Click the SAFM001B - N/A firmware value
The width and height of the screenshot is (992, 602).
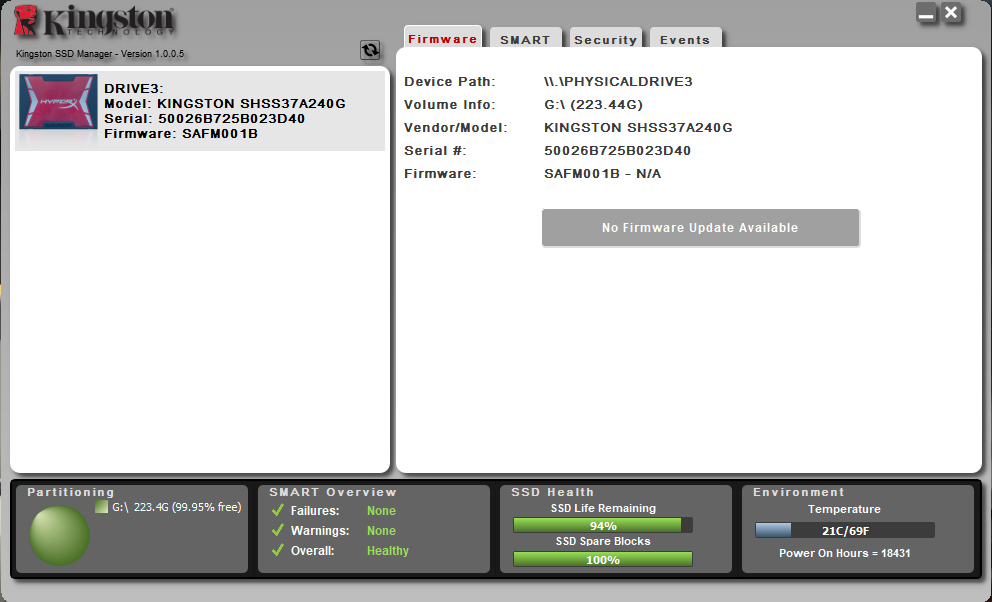pos(602,174)
